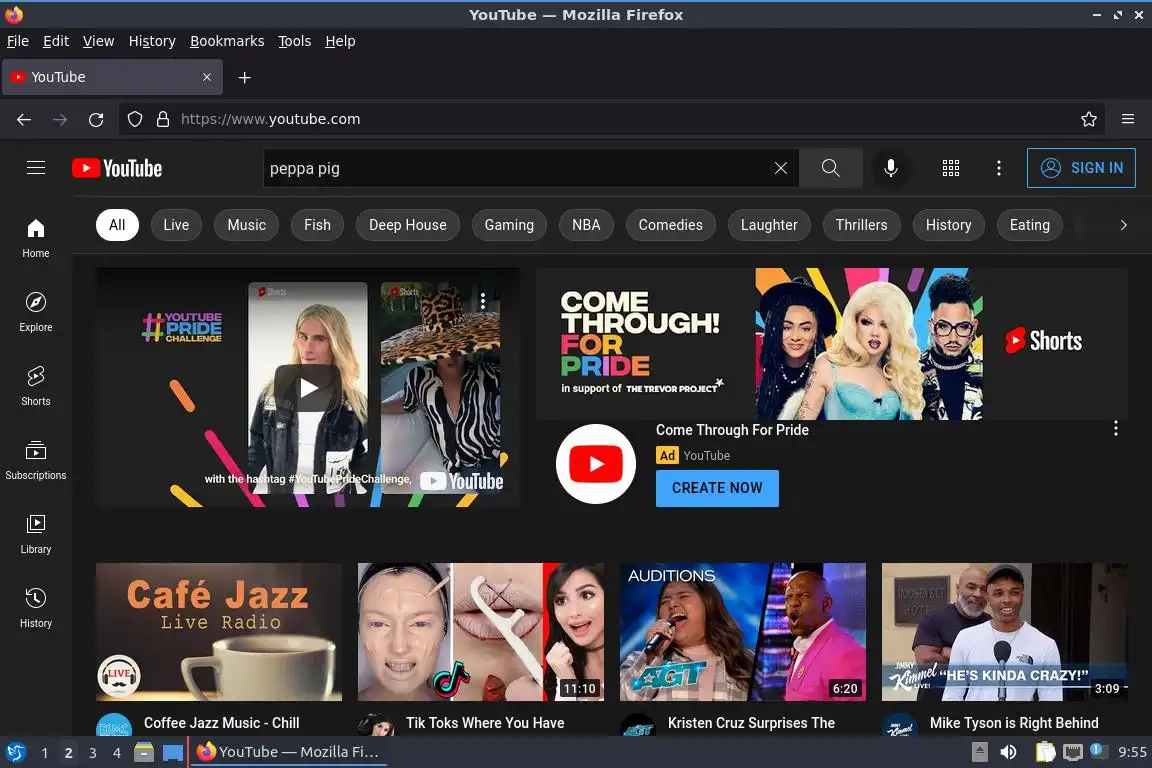This screenshot has width=1152, height=768.
Task: Select the Laughter filter chip
Action: [x=769, y=225]
